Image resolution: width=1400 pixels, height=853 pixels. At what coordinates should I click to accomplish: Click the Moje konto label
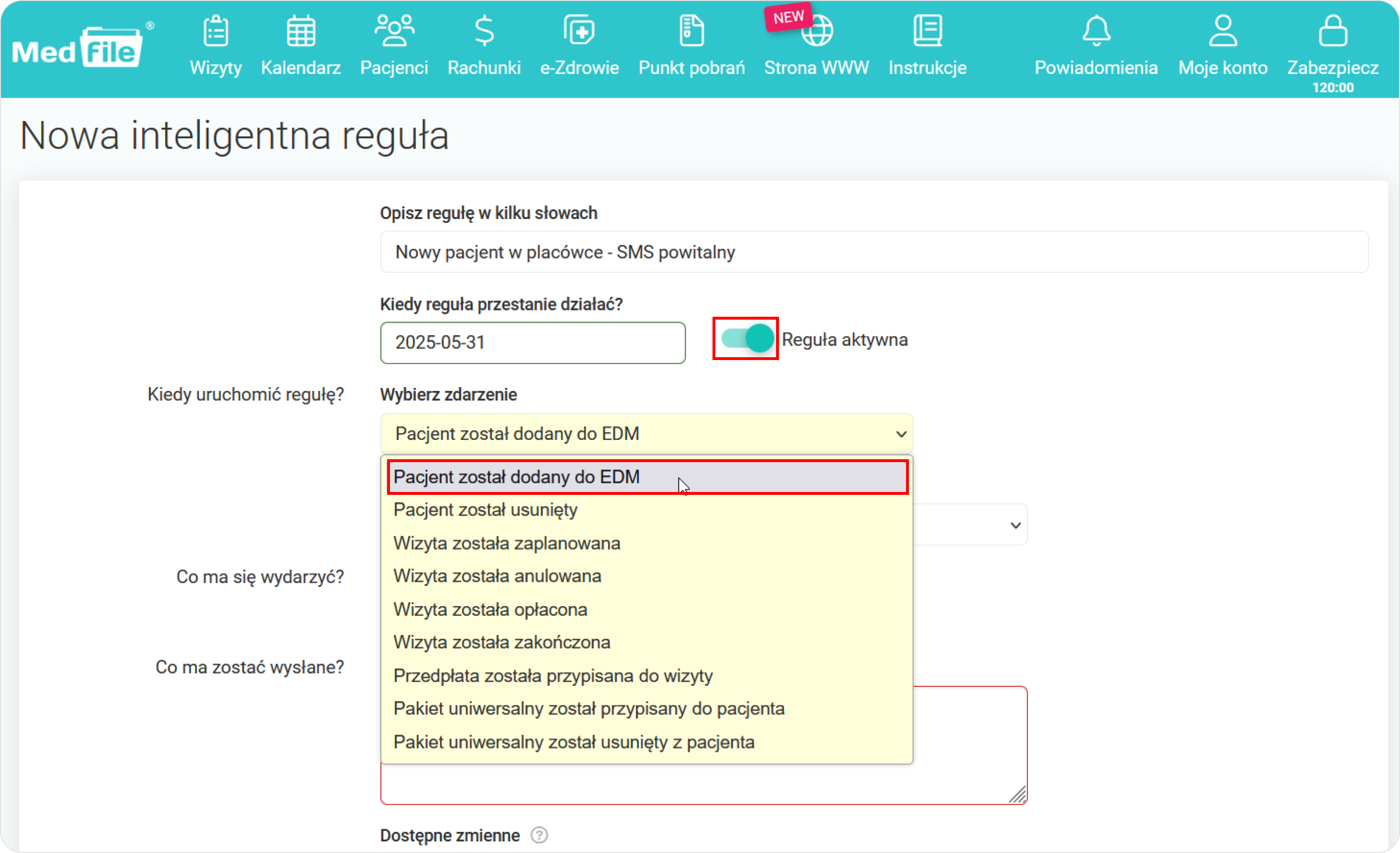[1223, 67]
